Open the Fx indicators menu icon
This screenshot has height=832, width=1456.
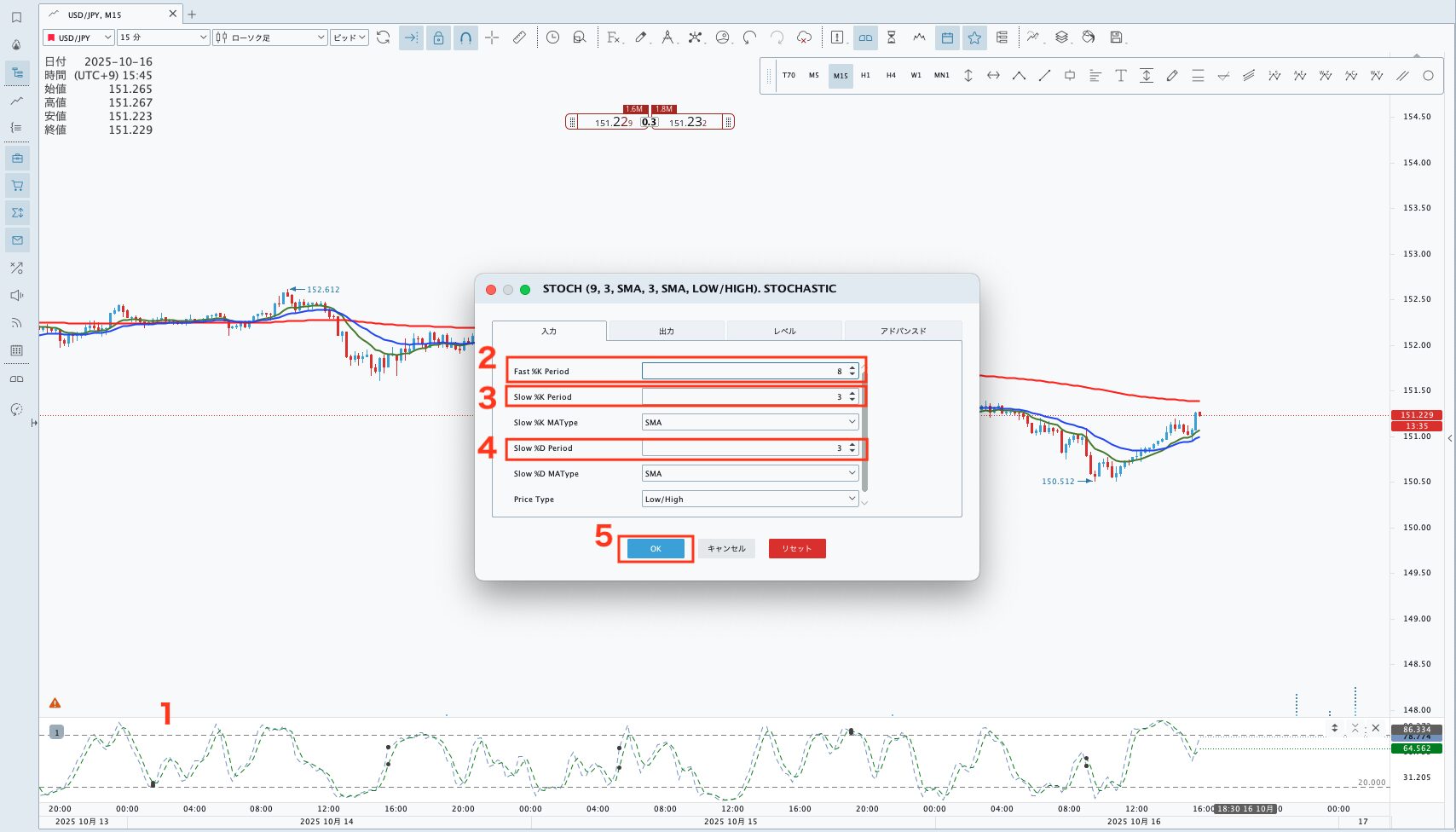point(613,38)
